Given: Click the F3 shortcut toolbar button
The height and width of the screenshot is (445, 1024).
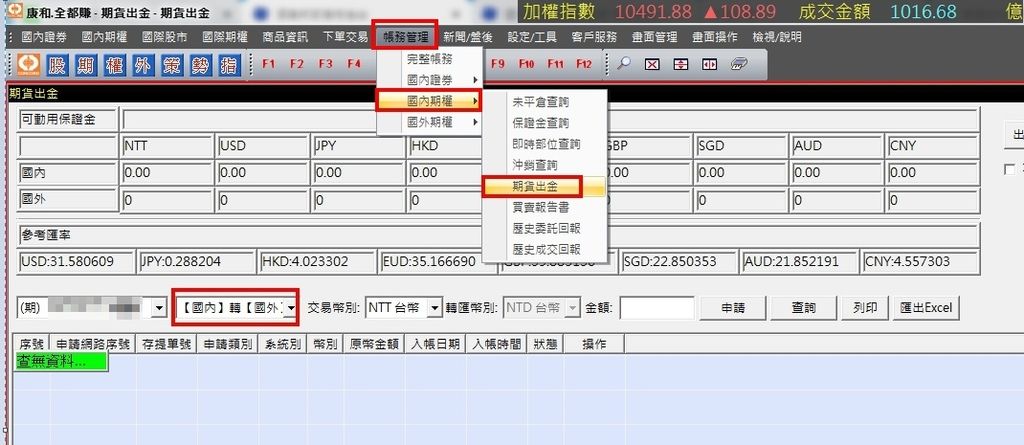Looking at the screenshot, I should (325, 64).
